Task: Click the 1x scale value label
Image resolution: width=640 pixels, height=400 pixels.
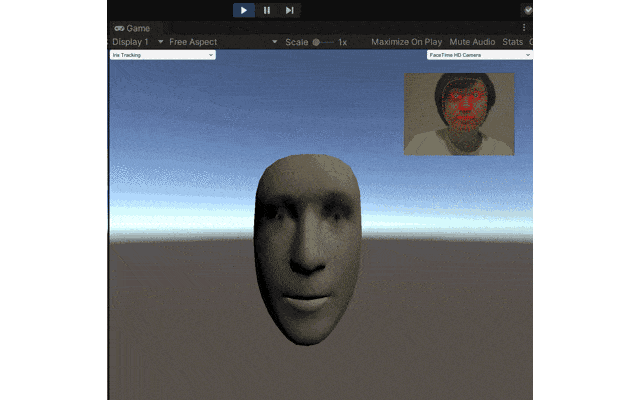Action: pos(342,42)
